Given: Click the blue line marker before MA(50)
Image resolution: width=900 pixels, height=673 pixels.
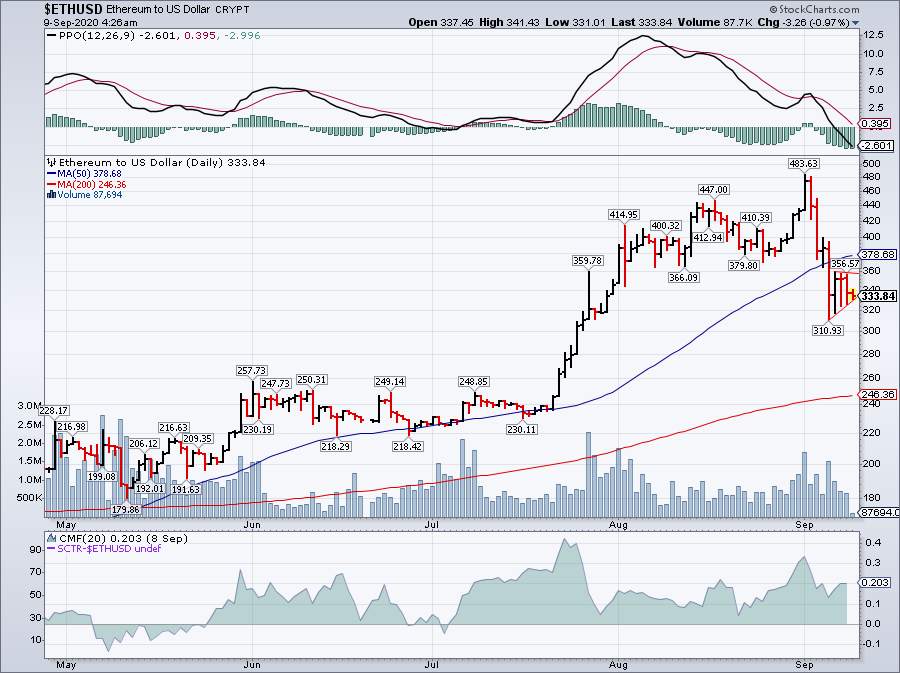Looking at the screenshot, I should tap(51, 173).
